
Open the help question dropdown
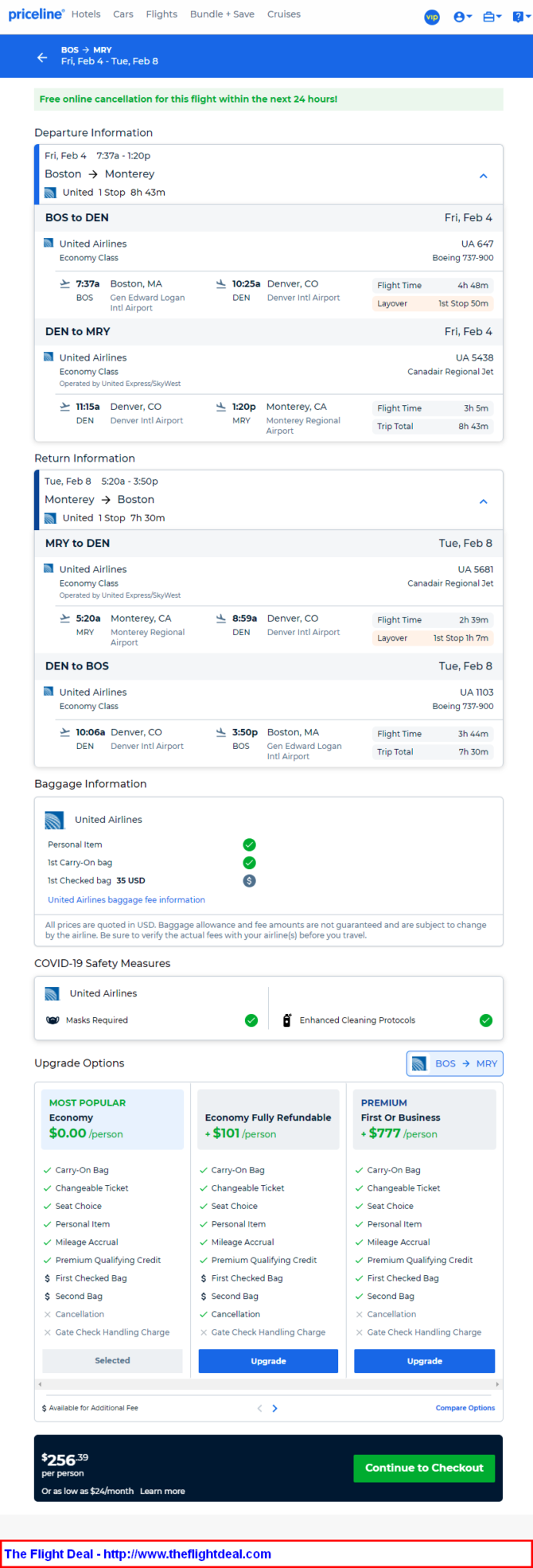(521, 17)
